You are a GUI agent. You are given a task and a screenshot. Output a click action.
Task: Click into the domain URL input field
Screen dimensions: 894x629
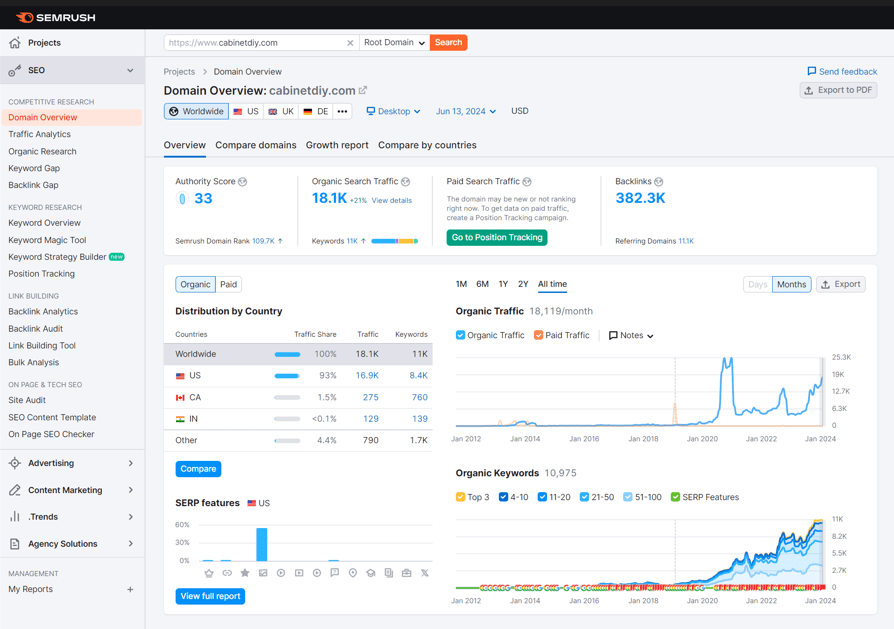(x=255, y=43)
